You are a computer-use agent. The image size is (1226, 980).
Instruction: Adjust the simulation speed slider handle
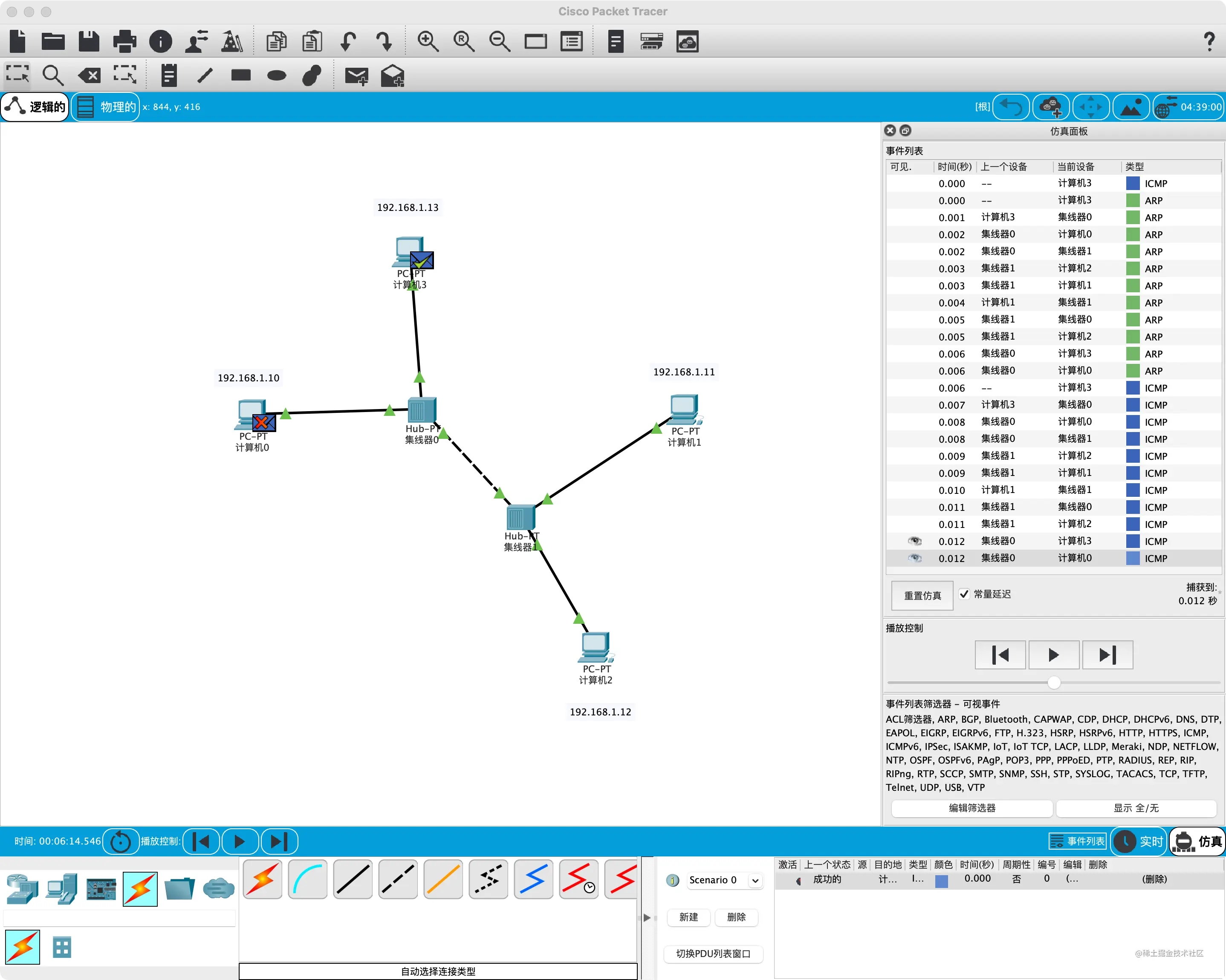tap(1054, 682)
